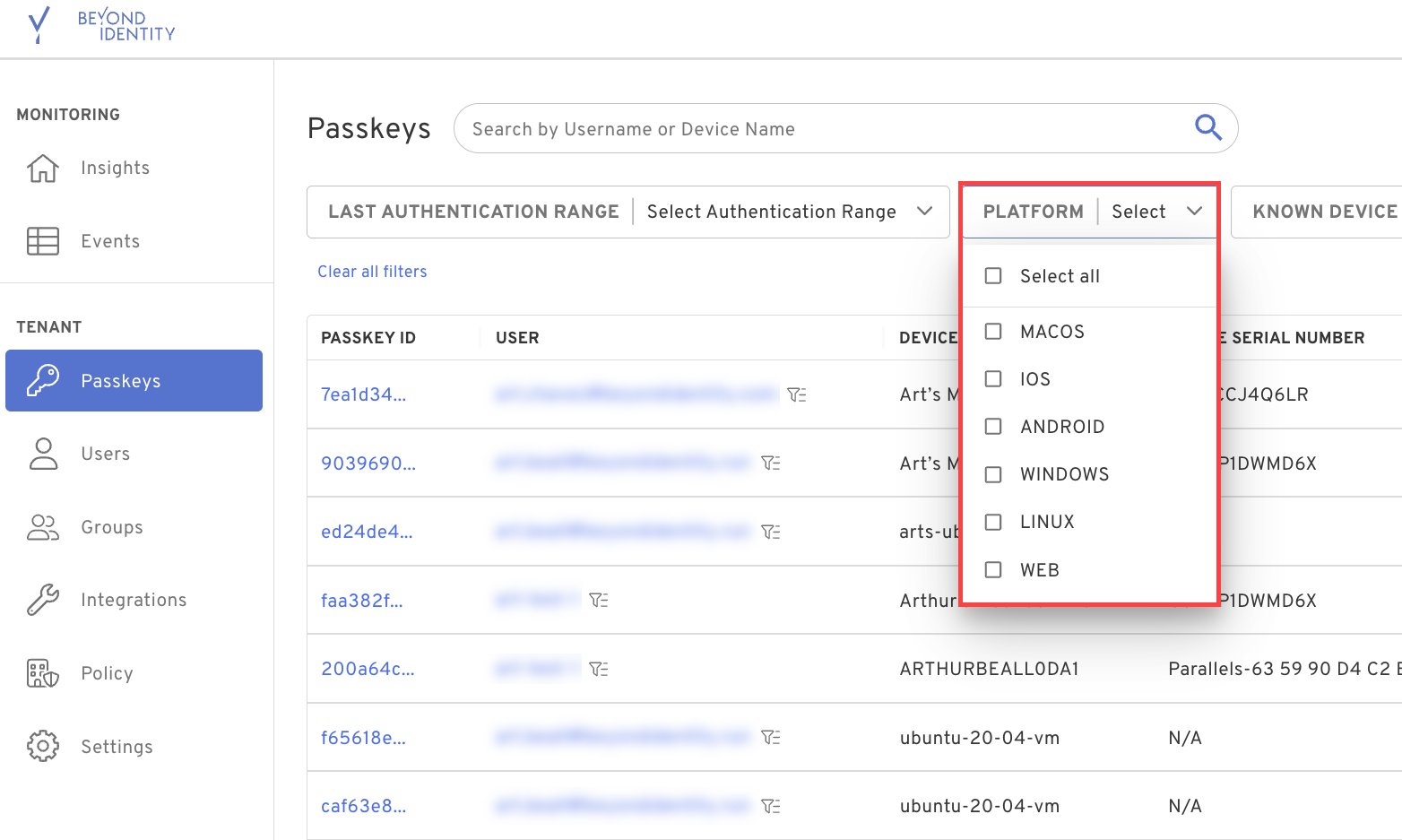Select the Groups people icon

(x=42, y=527)
